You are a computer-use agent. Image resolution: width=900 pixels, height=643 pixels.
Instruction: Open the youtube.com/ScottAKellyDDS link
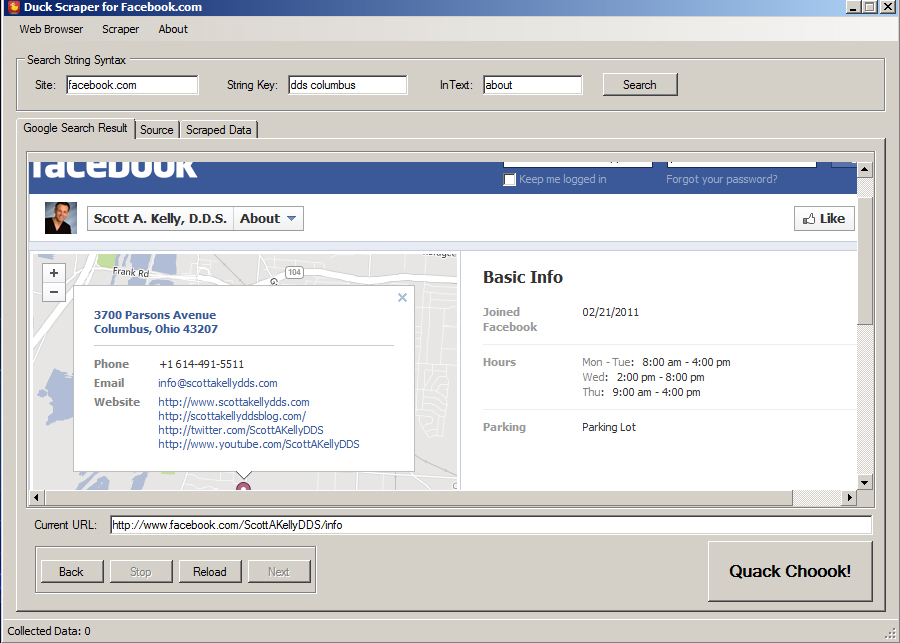(259, 444)
